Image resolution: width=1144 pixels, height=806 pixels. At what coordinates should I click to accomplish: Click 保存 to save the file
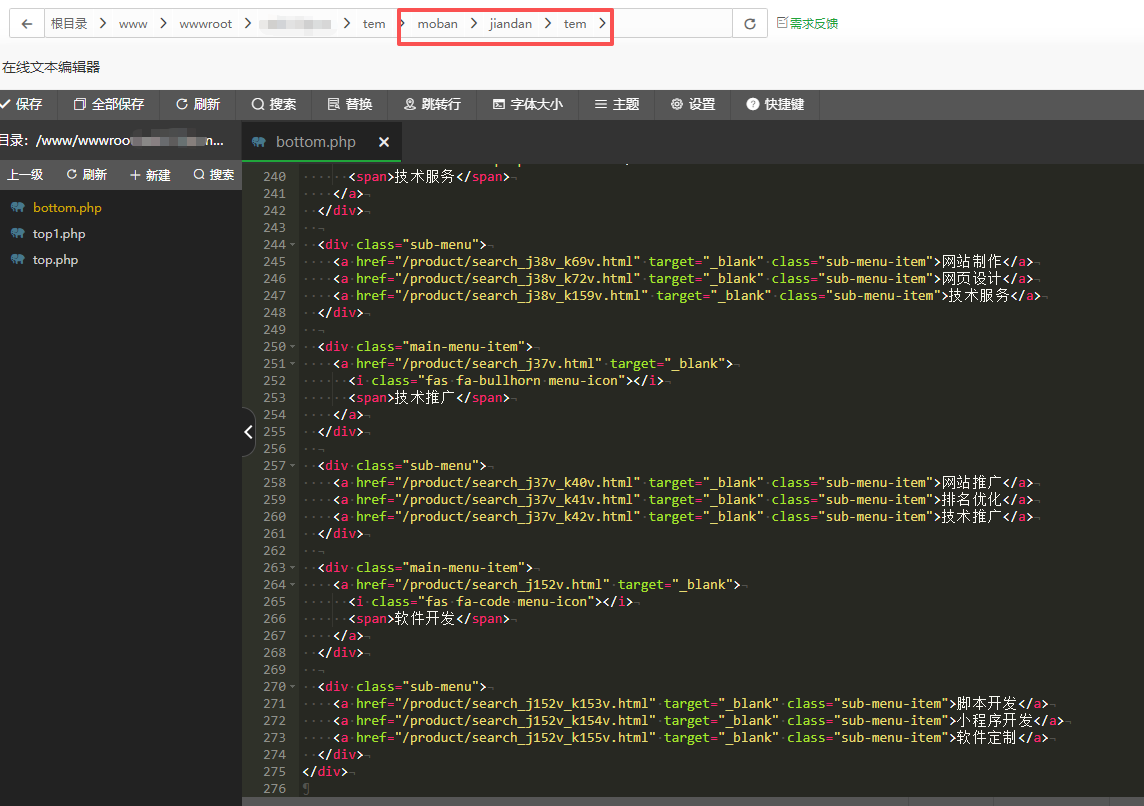[22, 104]
